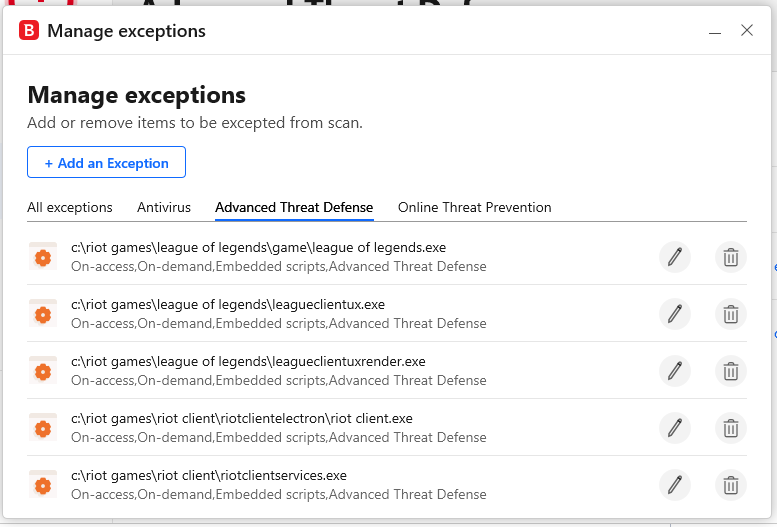The height and width of the screenshot is (527, 777).
Task: Click the Manage exceptions heading
Action: 137,95
